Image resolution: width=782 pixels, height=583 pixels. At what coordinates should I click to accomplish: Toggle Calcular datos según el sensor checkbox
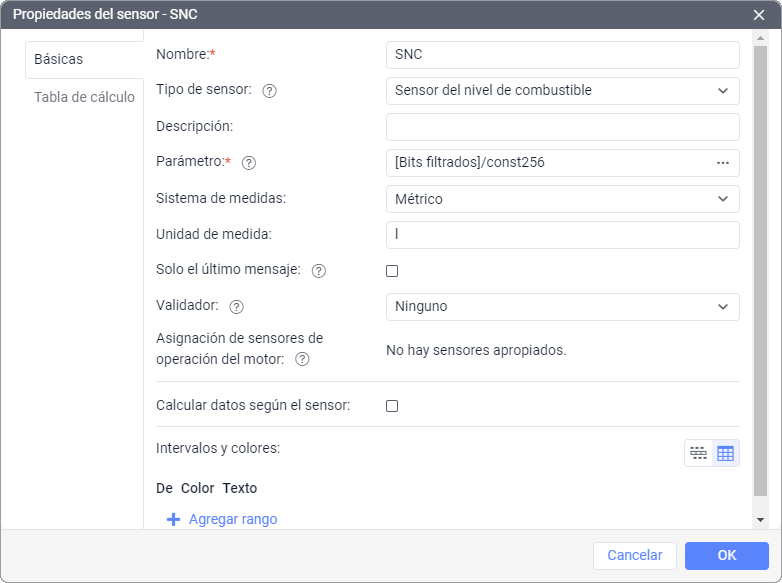pyautogui.click(x=392, y=406)
